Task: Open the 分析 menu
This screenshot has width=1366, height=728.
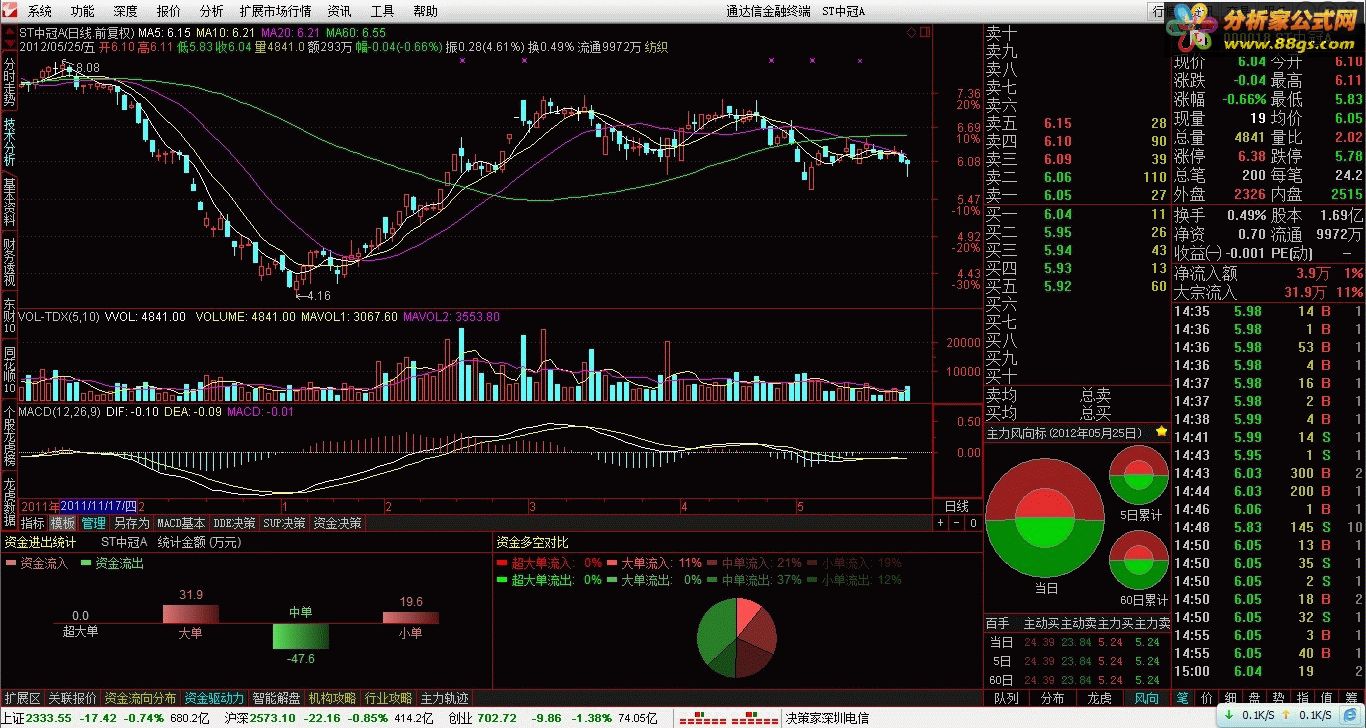Action: (212, 12)
